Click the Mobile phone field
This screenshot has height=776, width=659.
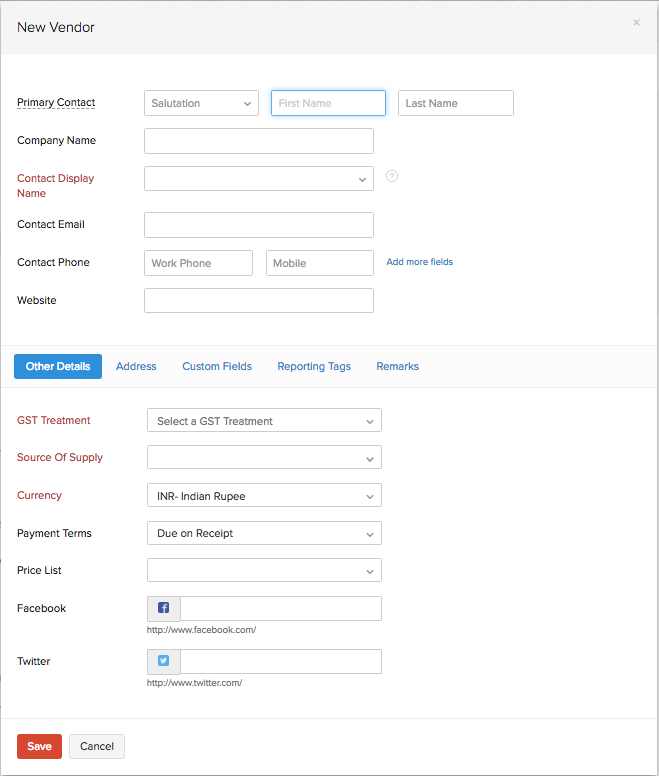pos(320,263)
